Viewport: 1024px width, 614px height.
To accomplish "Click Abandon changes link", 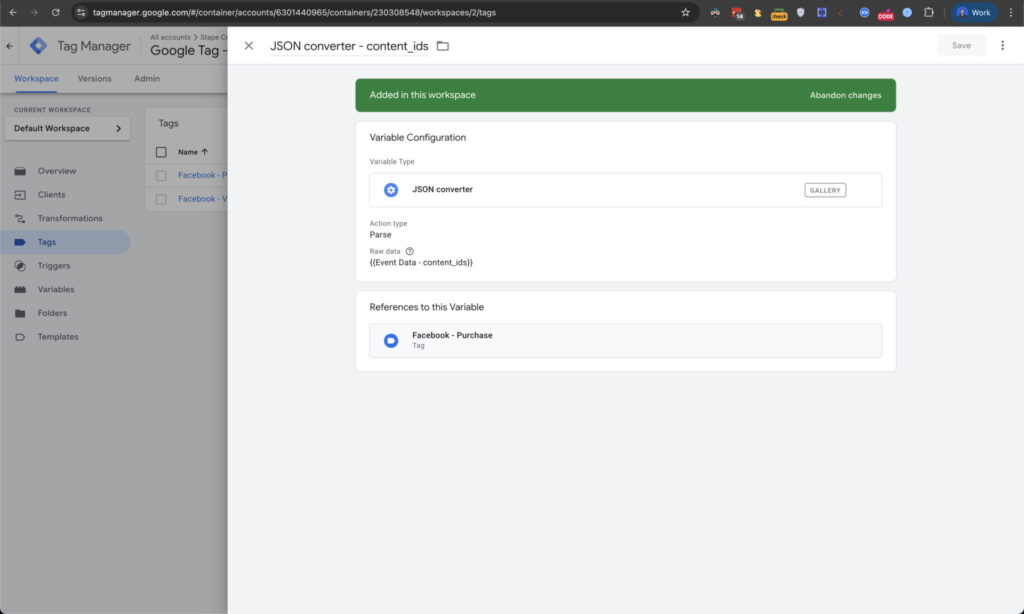I will tap(845, 95).
